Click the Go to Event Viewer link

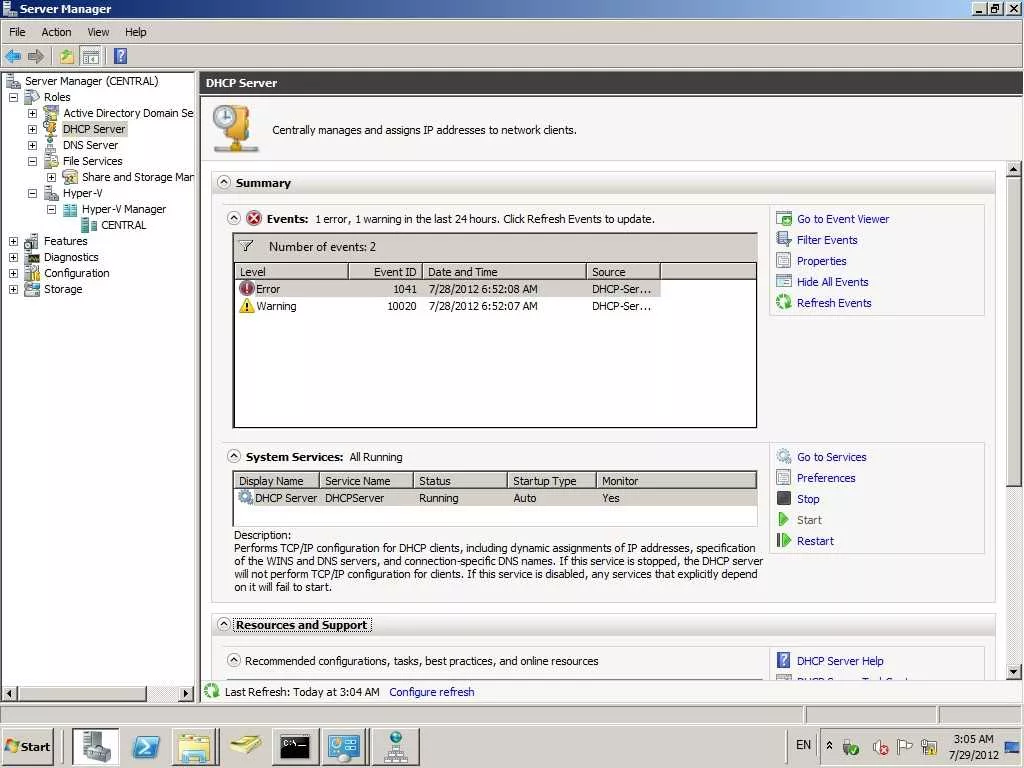click(842, 219)
